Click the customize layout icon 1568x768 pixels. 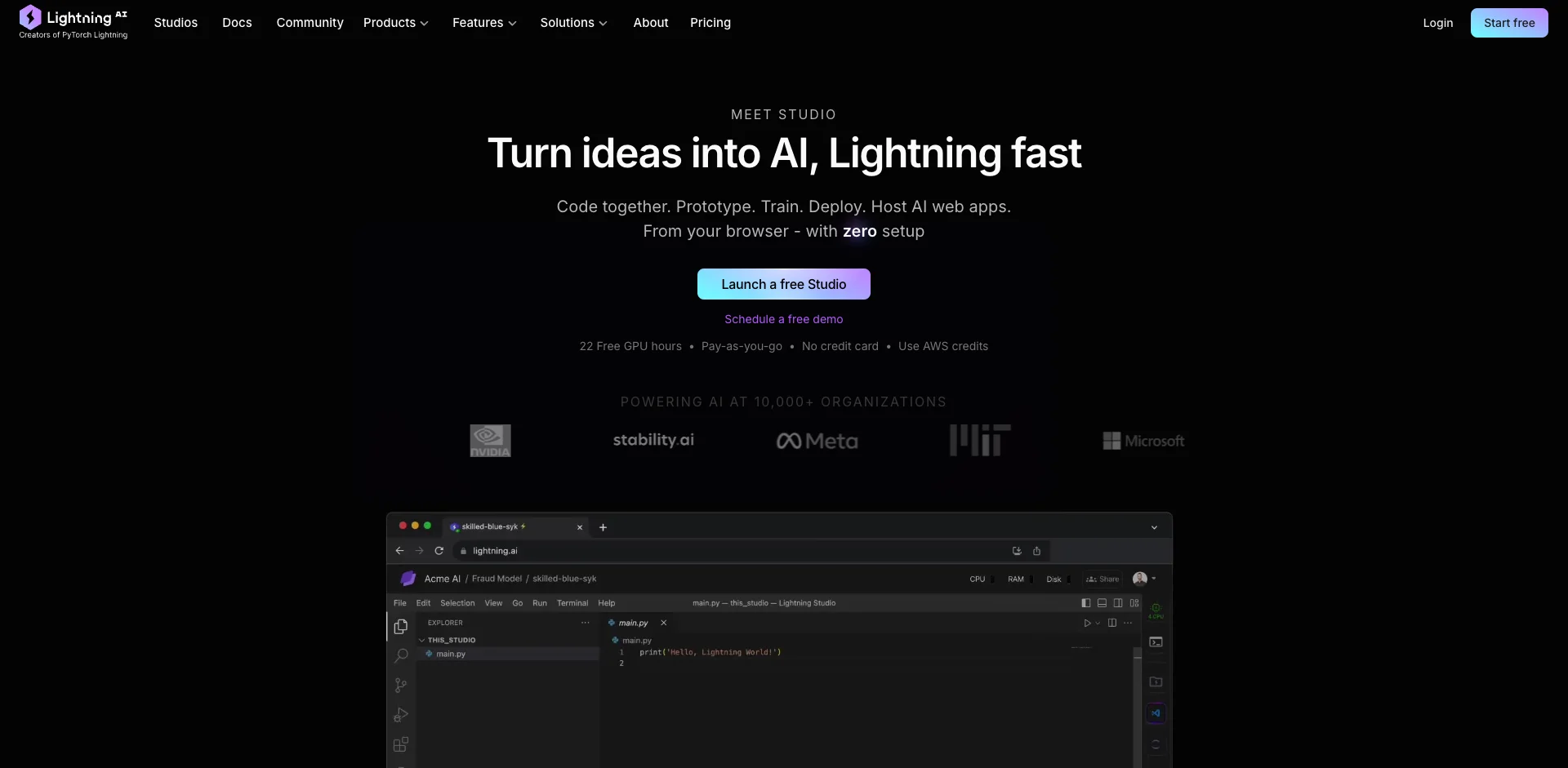[x=1134, y=603]
